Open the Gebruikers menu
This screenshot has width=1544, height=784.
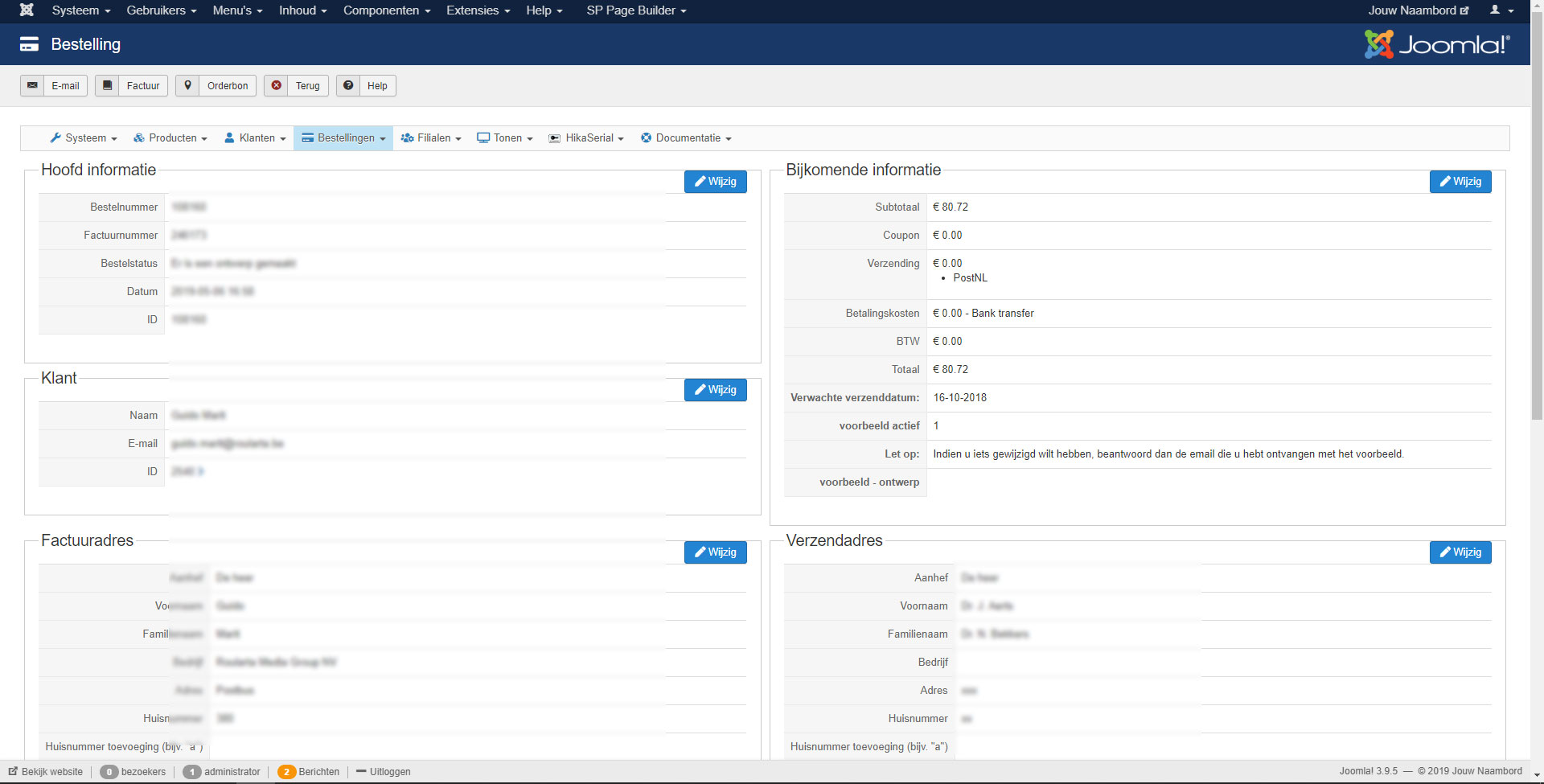coord(162,10)
